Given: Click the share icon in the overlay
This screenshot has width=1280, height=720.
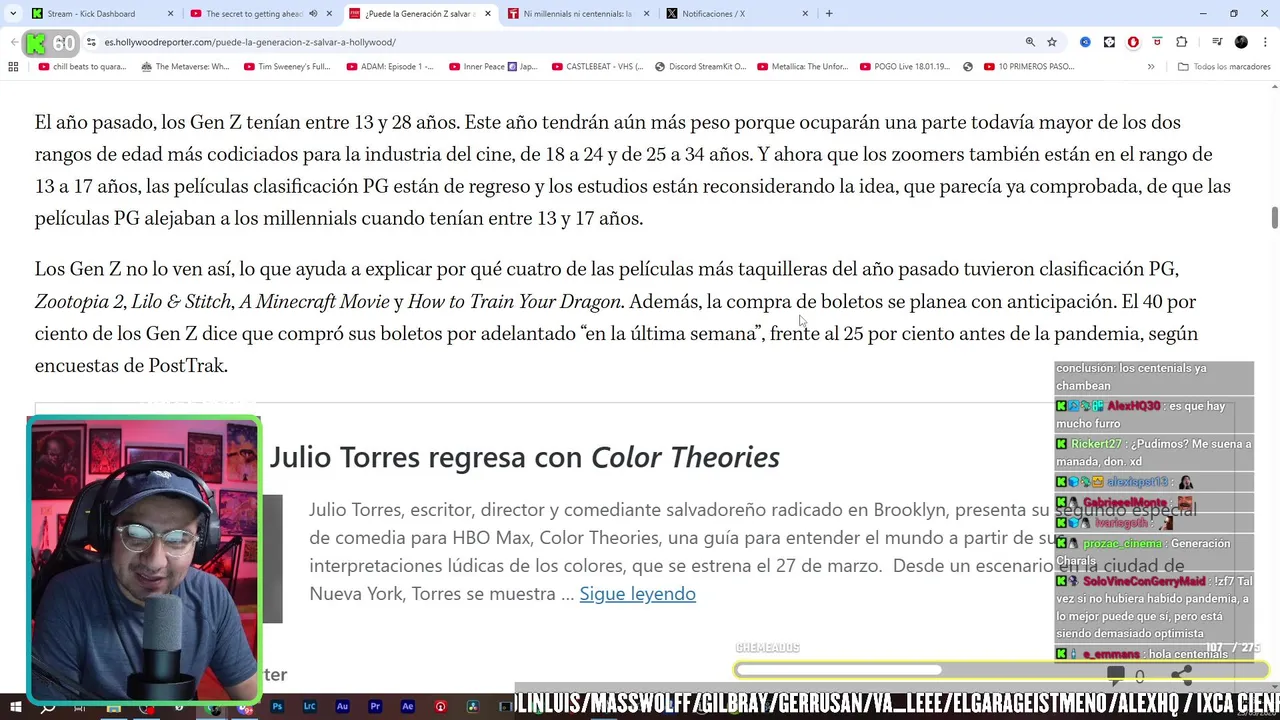Looking at the screenshot, I should point(1181,676).
